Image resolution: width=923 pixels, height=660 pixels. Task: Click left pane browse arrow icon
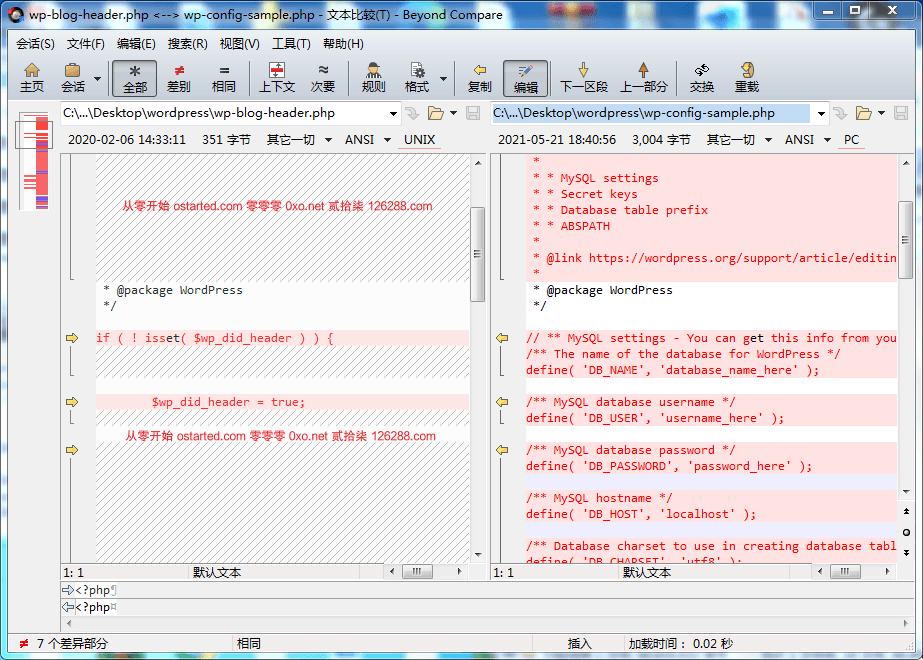tap(412, 113)
